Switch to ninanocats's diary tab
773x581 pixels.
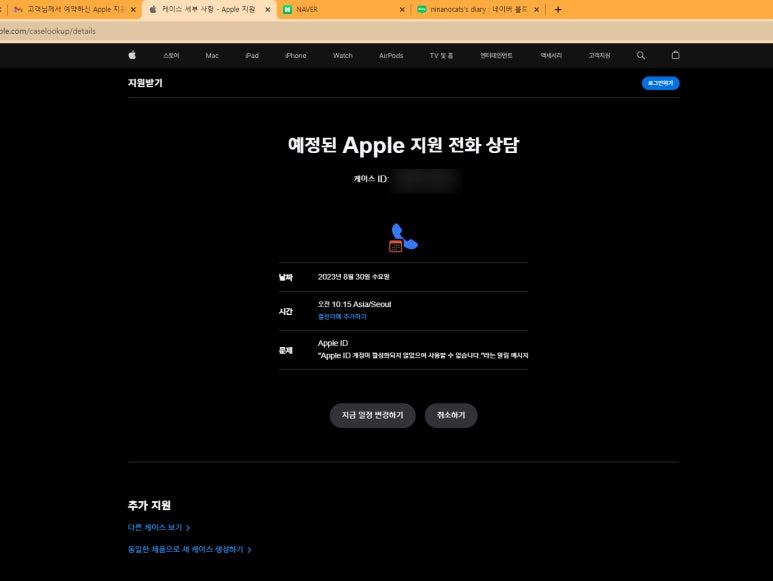pos(476,9)
